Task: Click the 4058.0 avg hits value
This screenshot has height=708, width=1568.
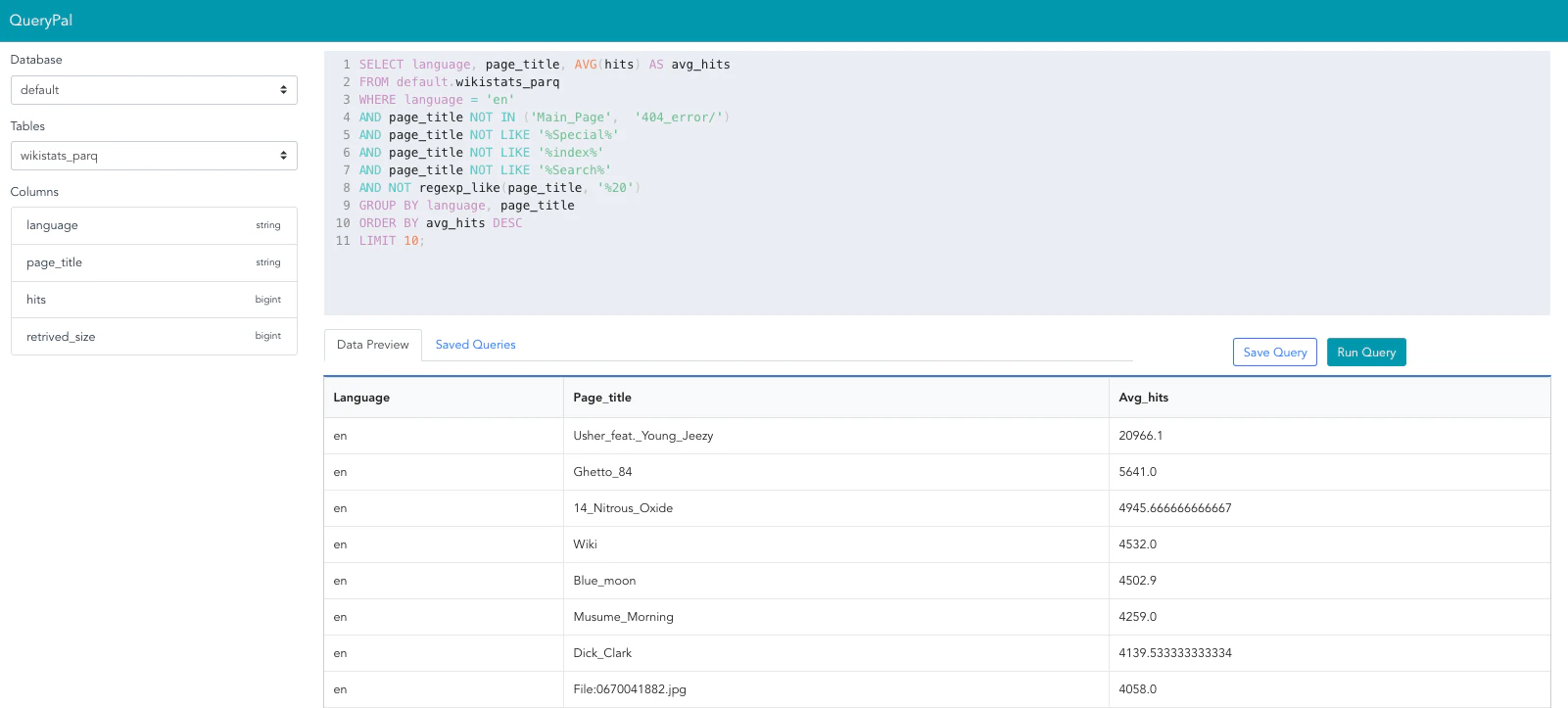Action: pos(1138,689)
